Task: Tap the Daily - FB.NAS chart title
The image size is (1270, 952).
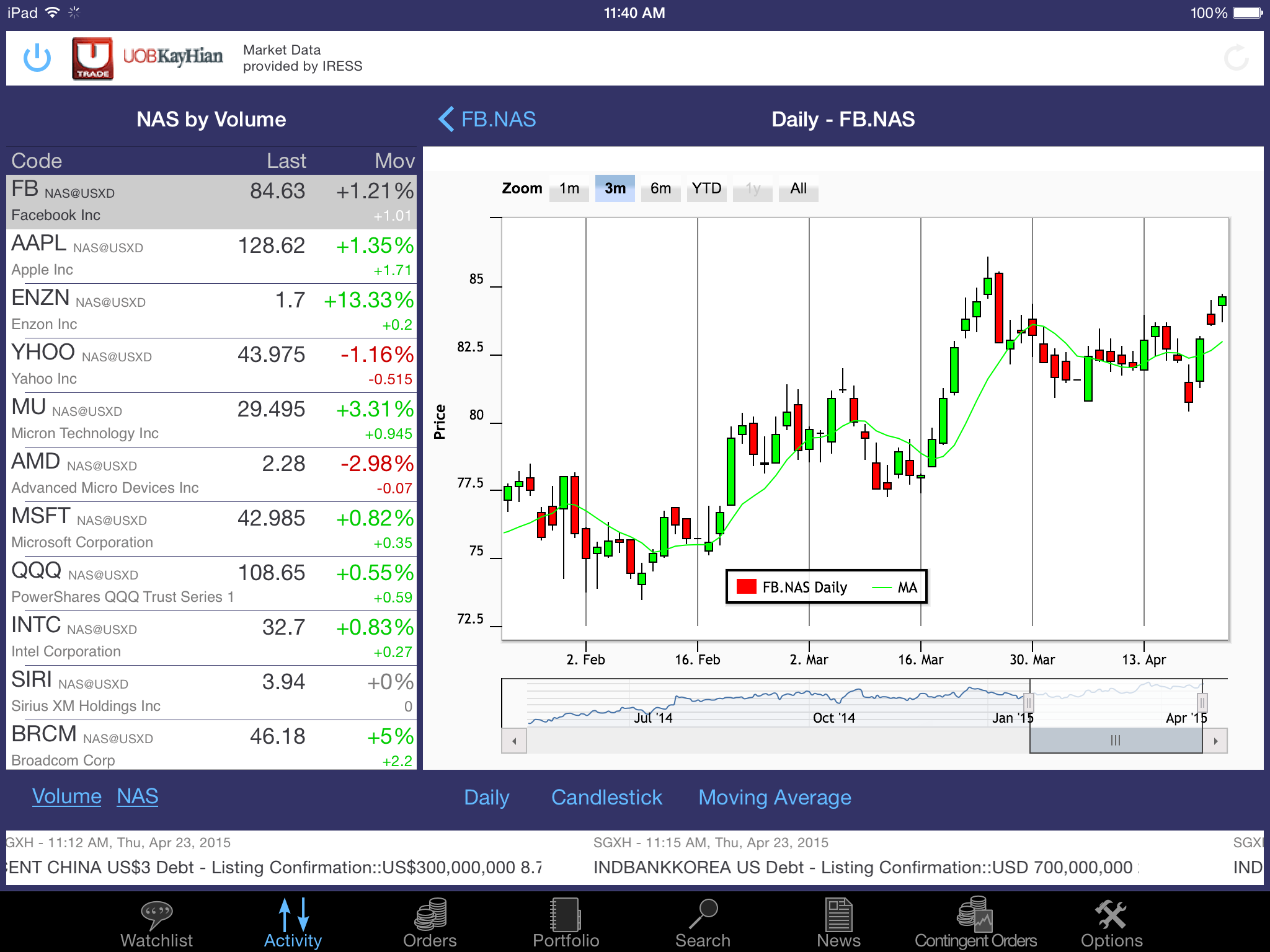Action: click(x=843, y=119)
